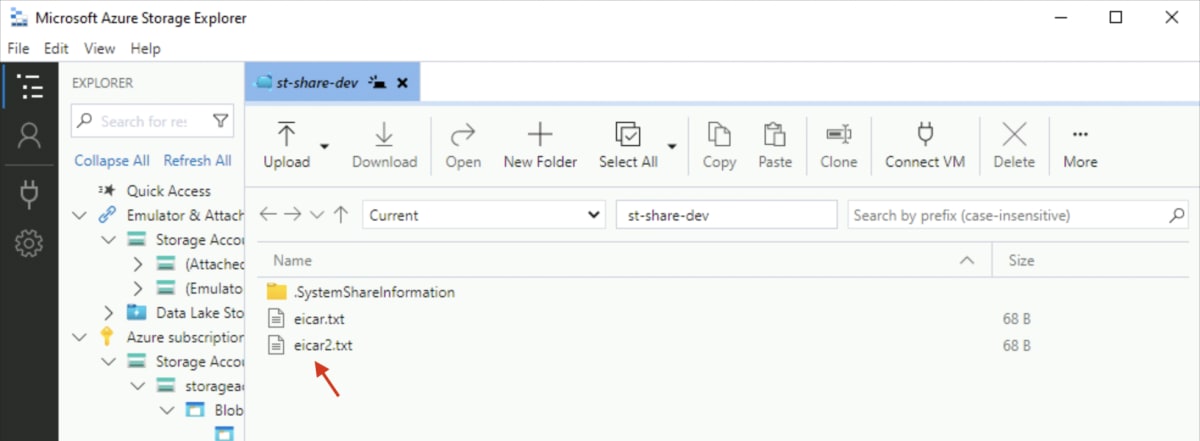Open the Connect plug icon in the sidebar
Viewport: 1200px width, 441px height.
pyautogui.click(x=30, y=193)
